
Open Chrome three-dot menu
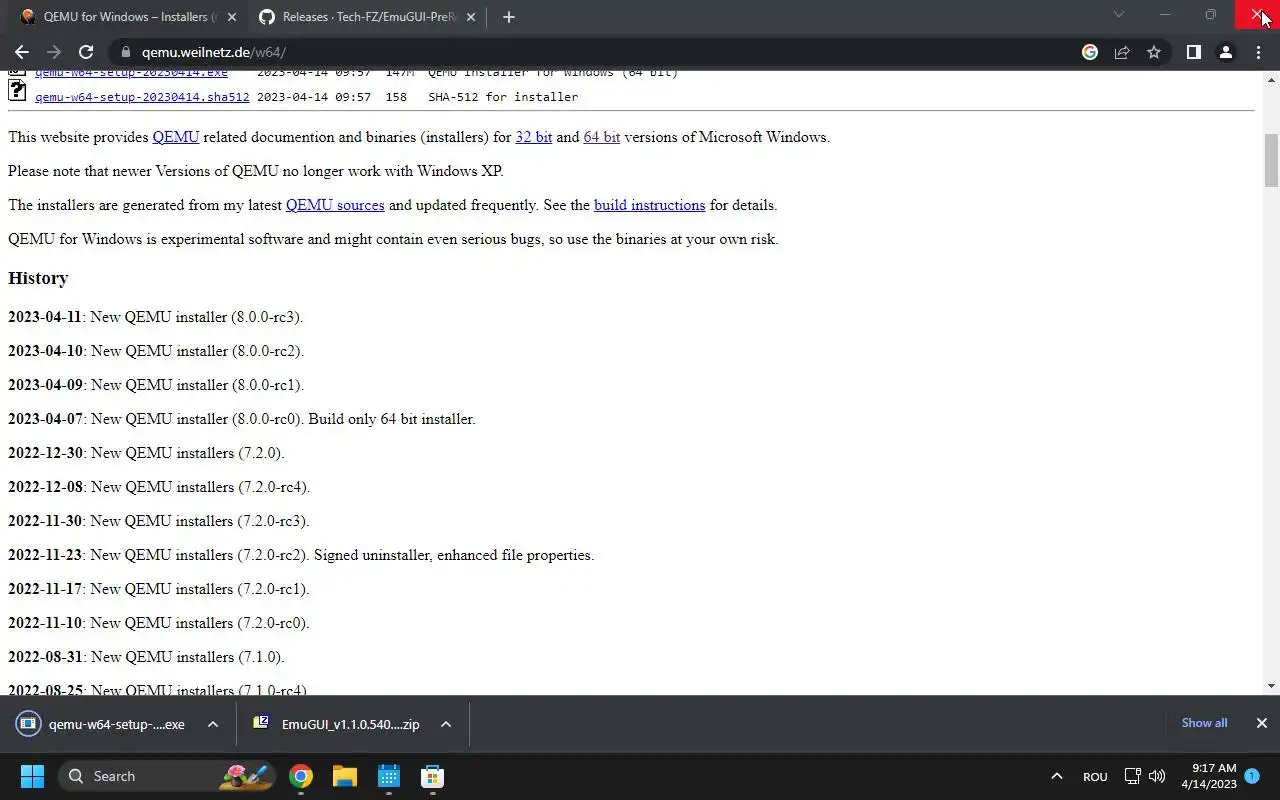coord(1258,52)
